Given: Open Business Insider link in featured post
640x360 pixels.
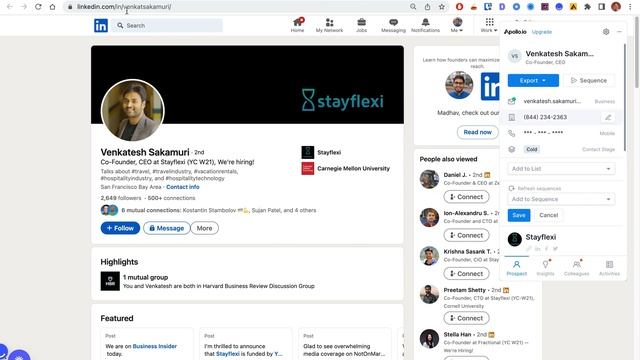Looking at the screenshot, I should pyautogui.click(x=155, y=346).
